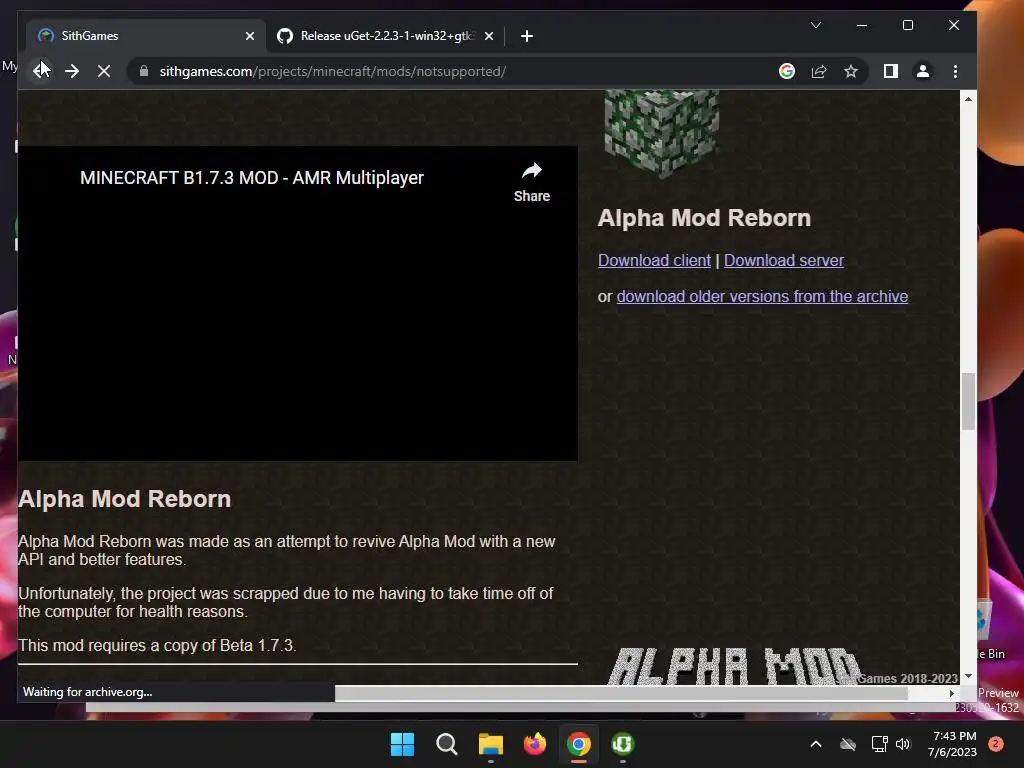
Task: Click 'Waiting for archive.org...' status text
Action: pyautogui.click(x=88, y=692)
